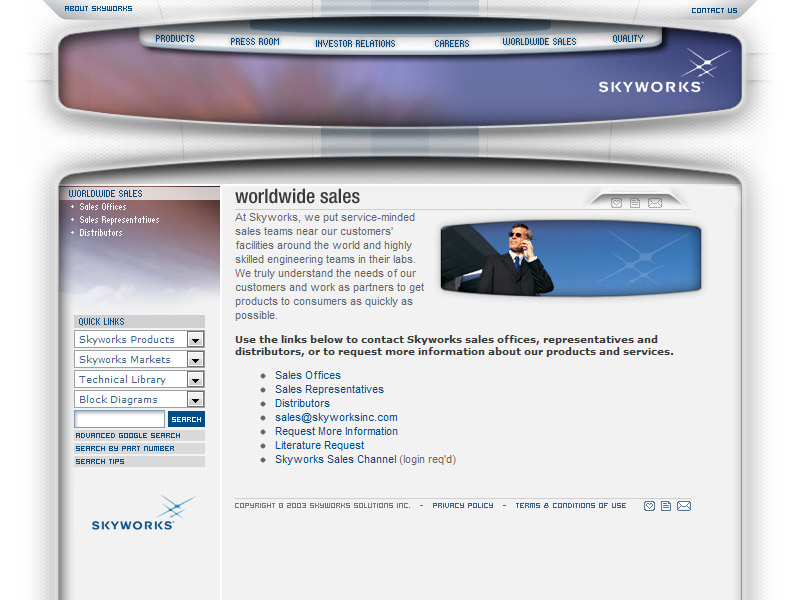Open the Distributors link in the content list
This screenshot has width=800, height=600.
click(302, 404)
